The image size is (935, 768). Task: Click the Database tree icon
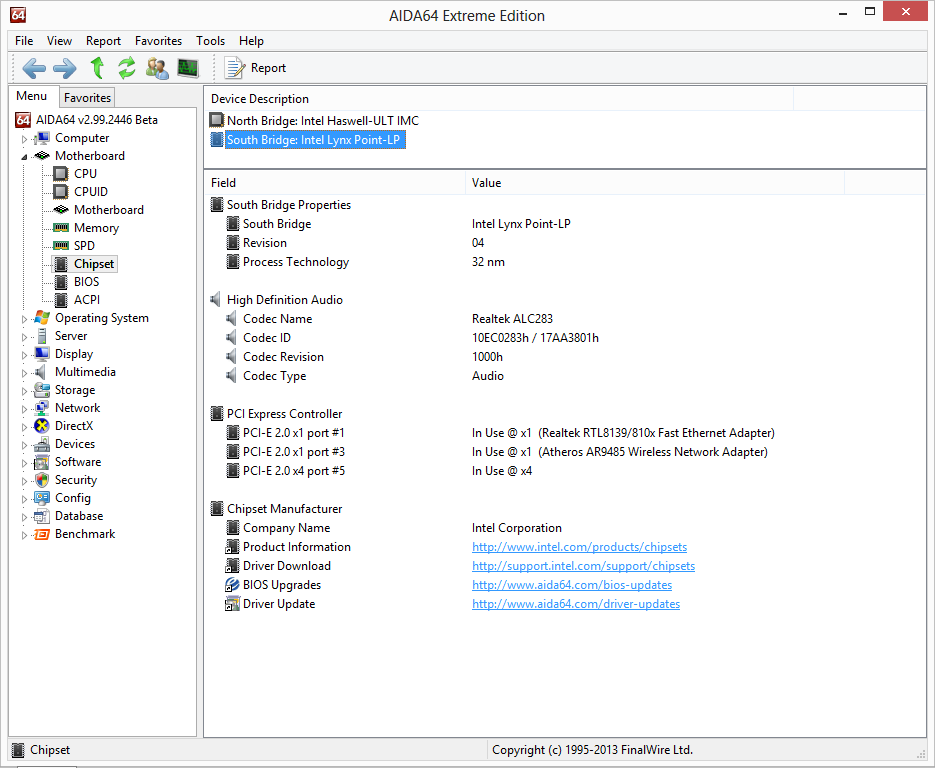point(42,516)
